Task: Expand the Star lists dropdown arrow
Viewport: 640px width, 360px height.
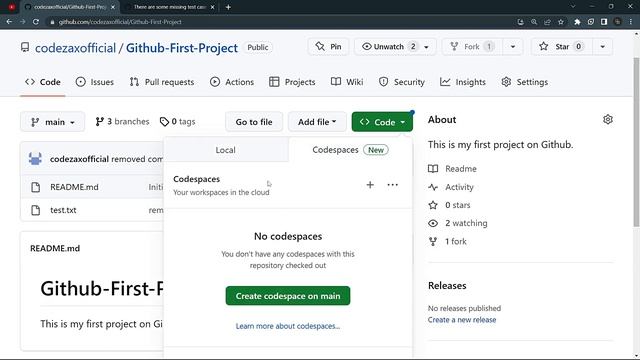Action: point(602,47)
